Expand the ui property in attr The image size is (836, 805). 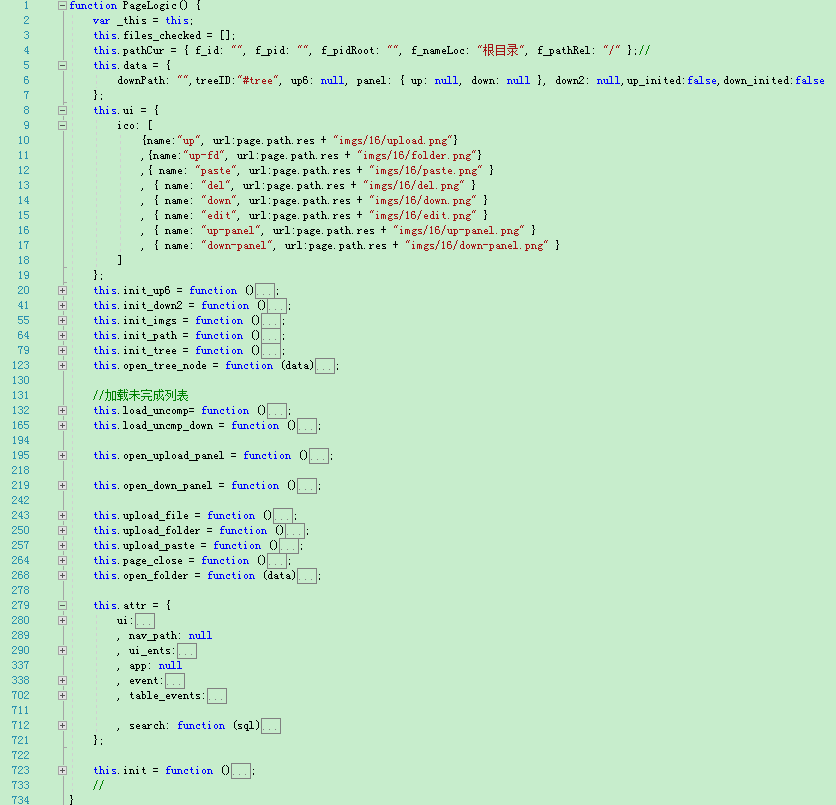click(62, 621)
